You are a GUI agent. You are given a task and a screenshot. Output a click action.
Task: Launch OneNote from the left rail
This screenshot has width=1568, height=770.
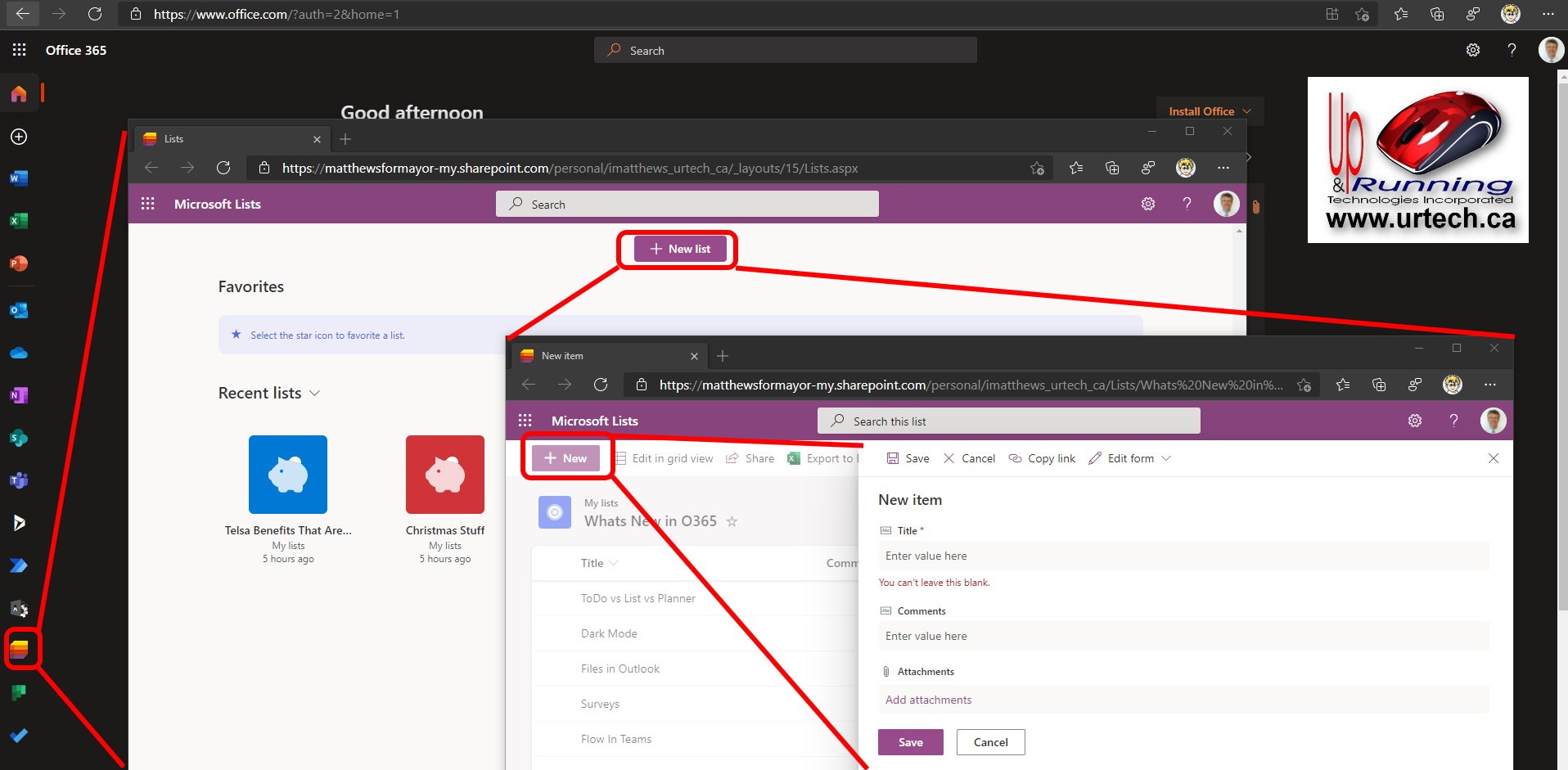pyautogui.click(x=19, y=396)
